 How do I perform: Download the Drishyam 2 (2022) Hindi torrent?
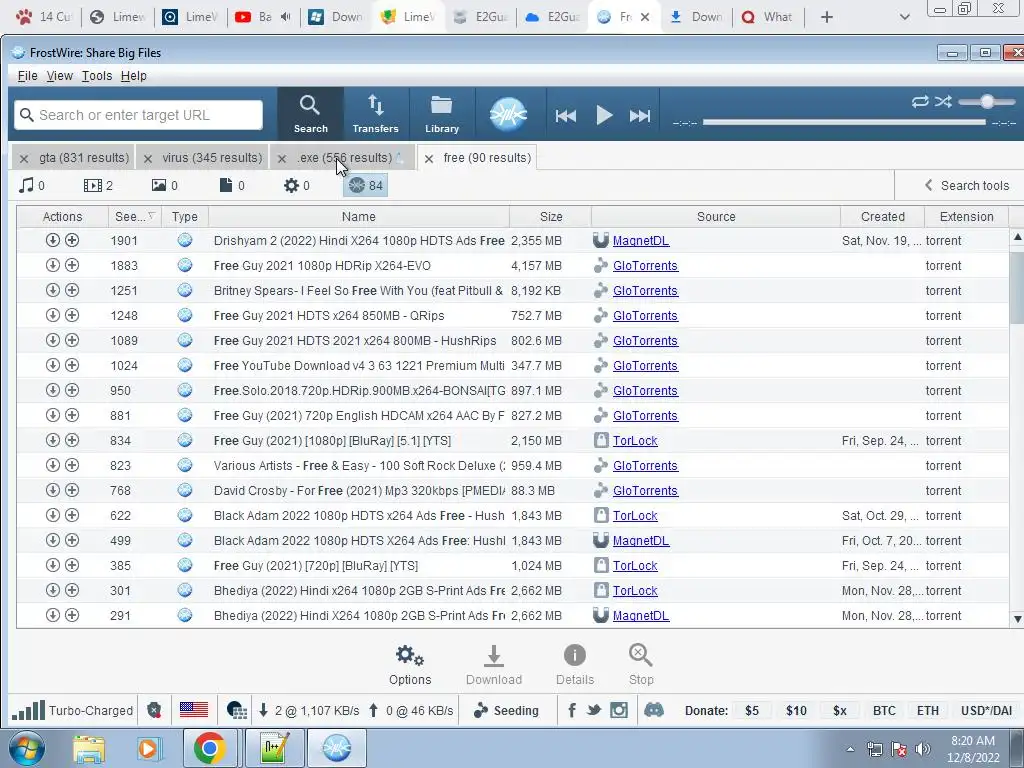pos(52,240)
